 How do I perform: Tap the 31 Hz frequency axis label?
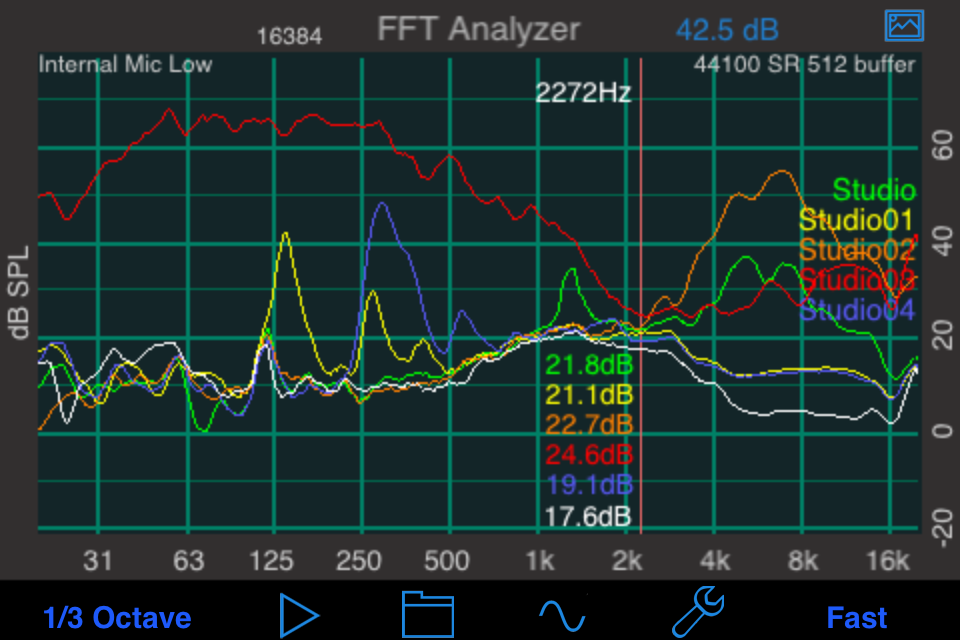98,560
